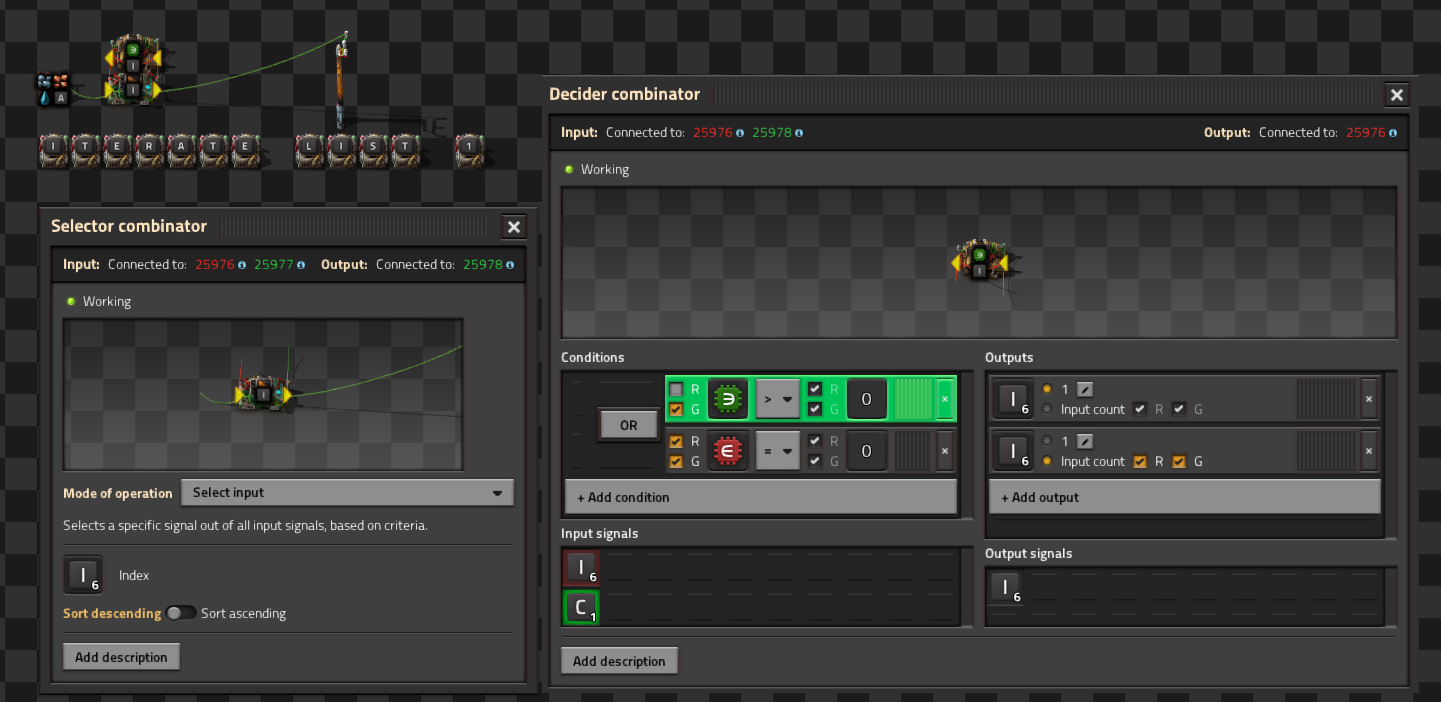Screen dimensions: 1441x702
Task: Click the red 'Everything' signal icon in second condition
Action: (x=728, y=451)
